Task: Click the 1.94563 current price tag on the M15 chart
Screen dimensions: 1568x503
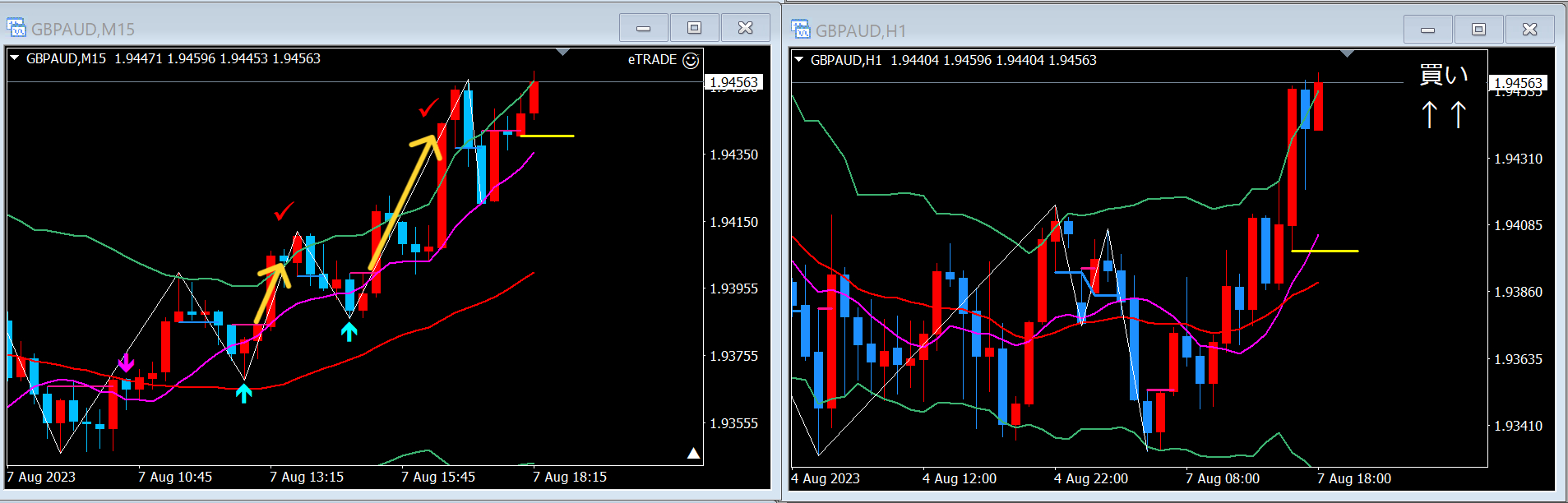Action: click(x=734, y=82)
